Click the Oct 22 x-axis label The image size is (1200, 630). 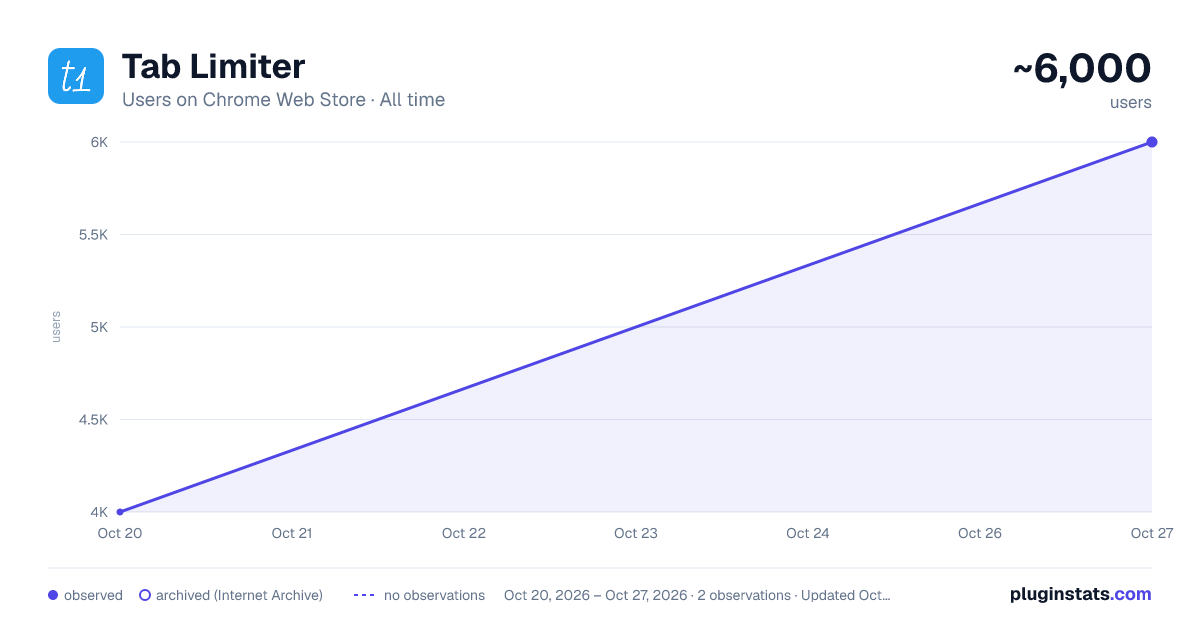(464, 533)
